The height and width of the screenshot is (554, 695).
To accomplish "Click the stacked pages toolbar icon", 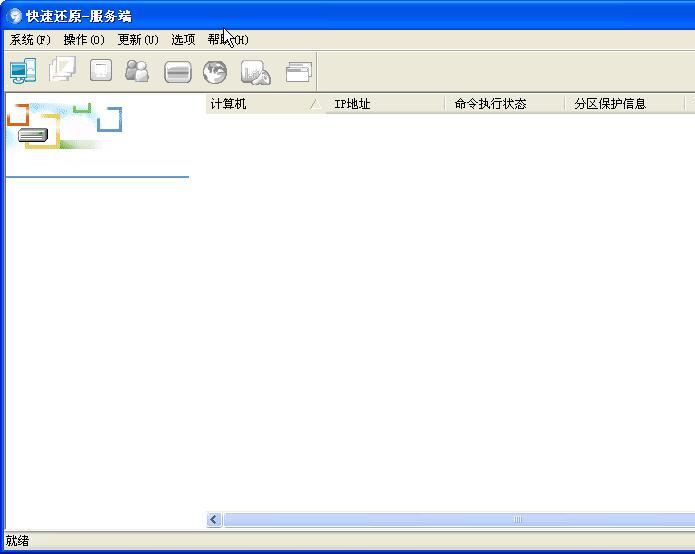I will pos(62,71).
